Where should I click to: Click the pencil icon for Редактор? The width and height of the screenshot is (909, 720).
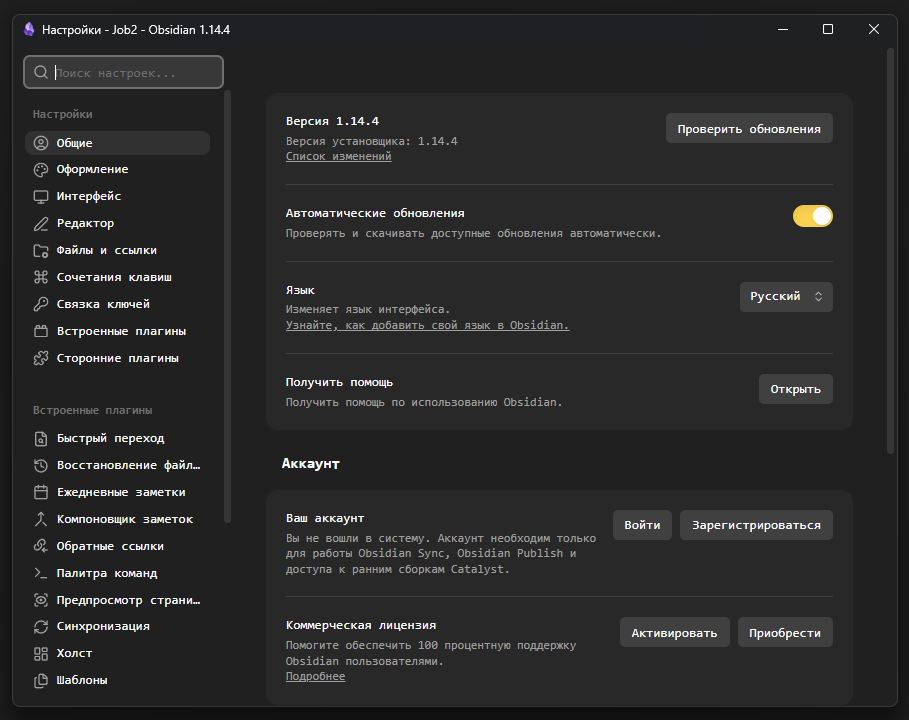(41, 224)
